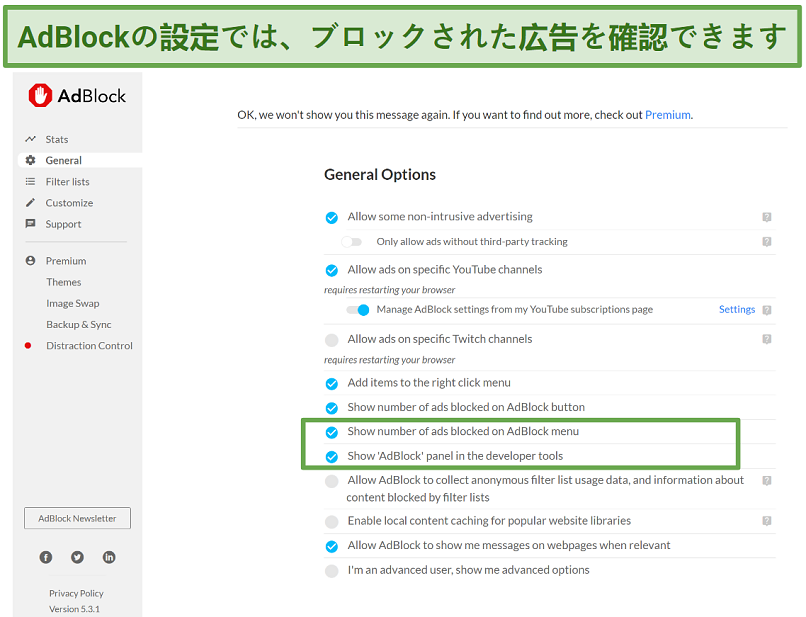Uncheck Show 'AdBlock' panel in developer tools
Screen dimensions: 806x617
point(332,457)
